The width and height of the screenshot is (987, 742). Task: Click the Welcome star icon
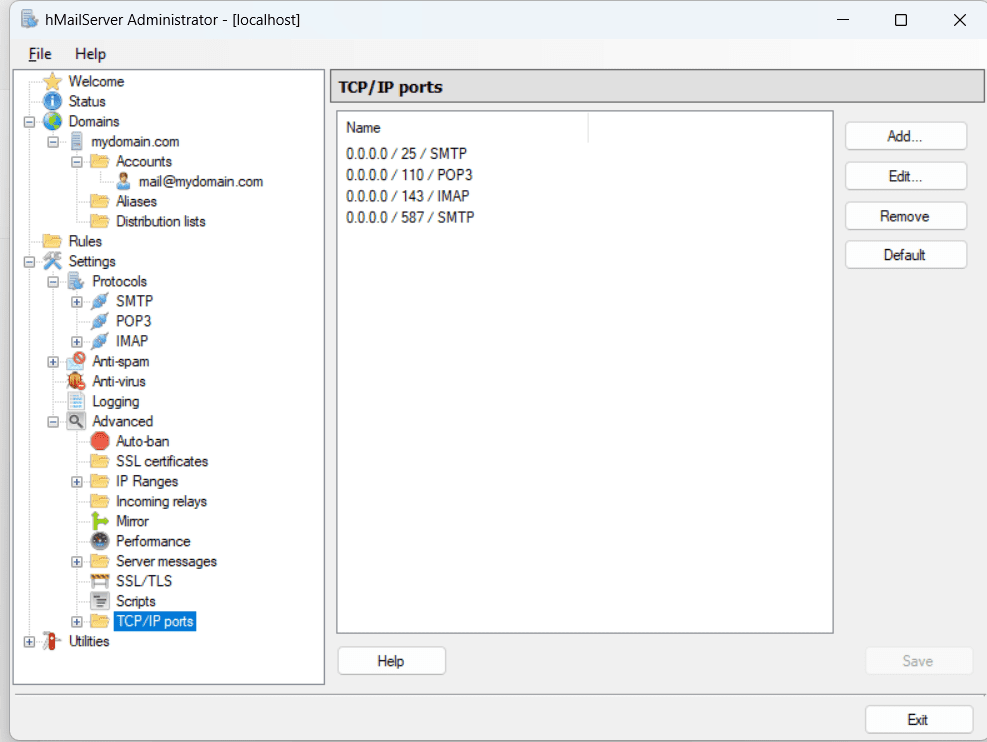pos(50,81)
